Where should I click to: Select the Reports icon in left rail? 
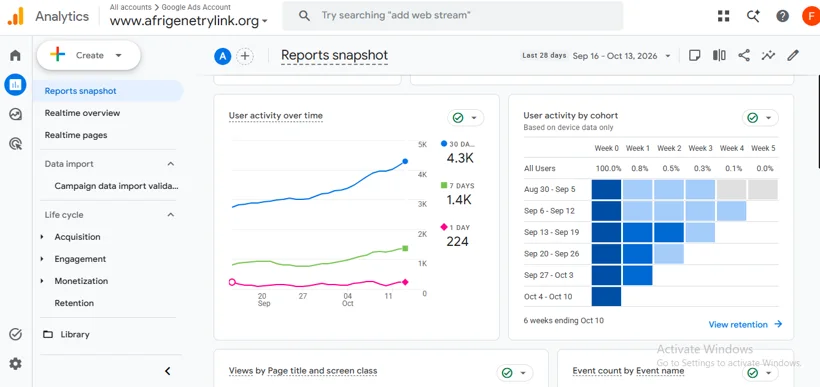tap(15, 84)
